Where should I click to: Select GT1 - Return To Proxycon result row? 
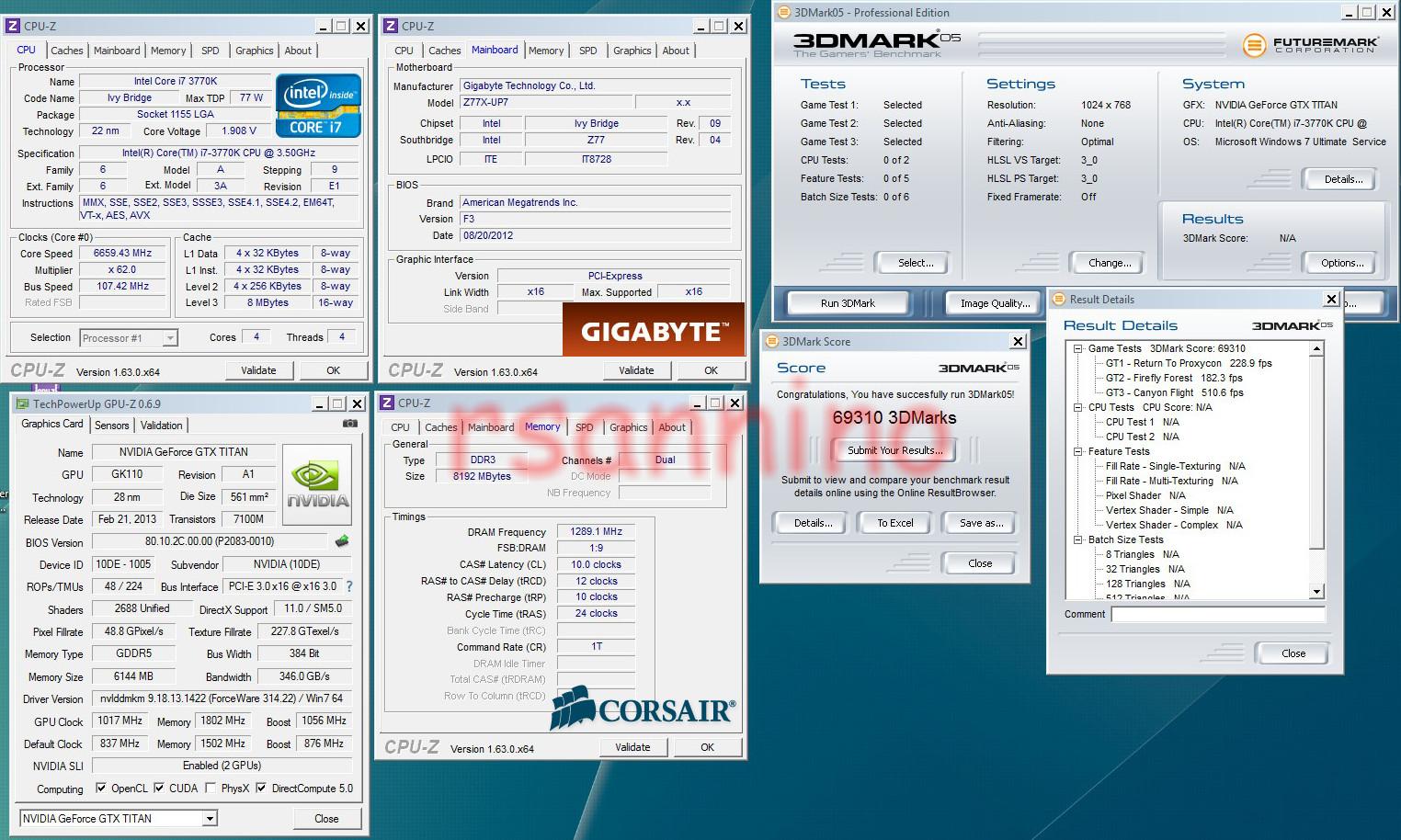(1189, 363)
